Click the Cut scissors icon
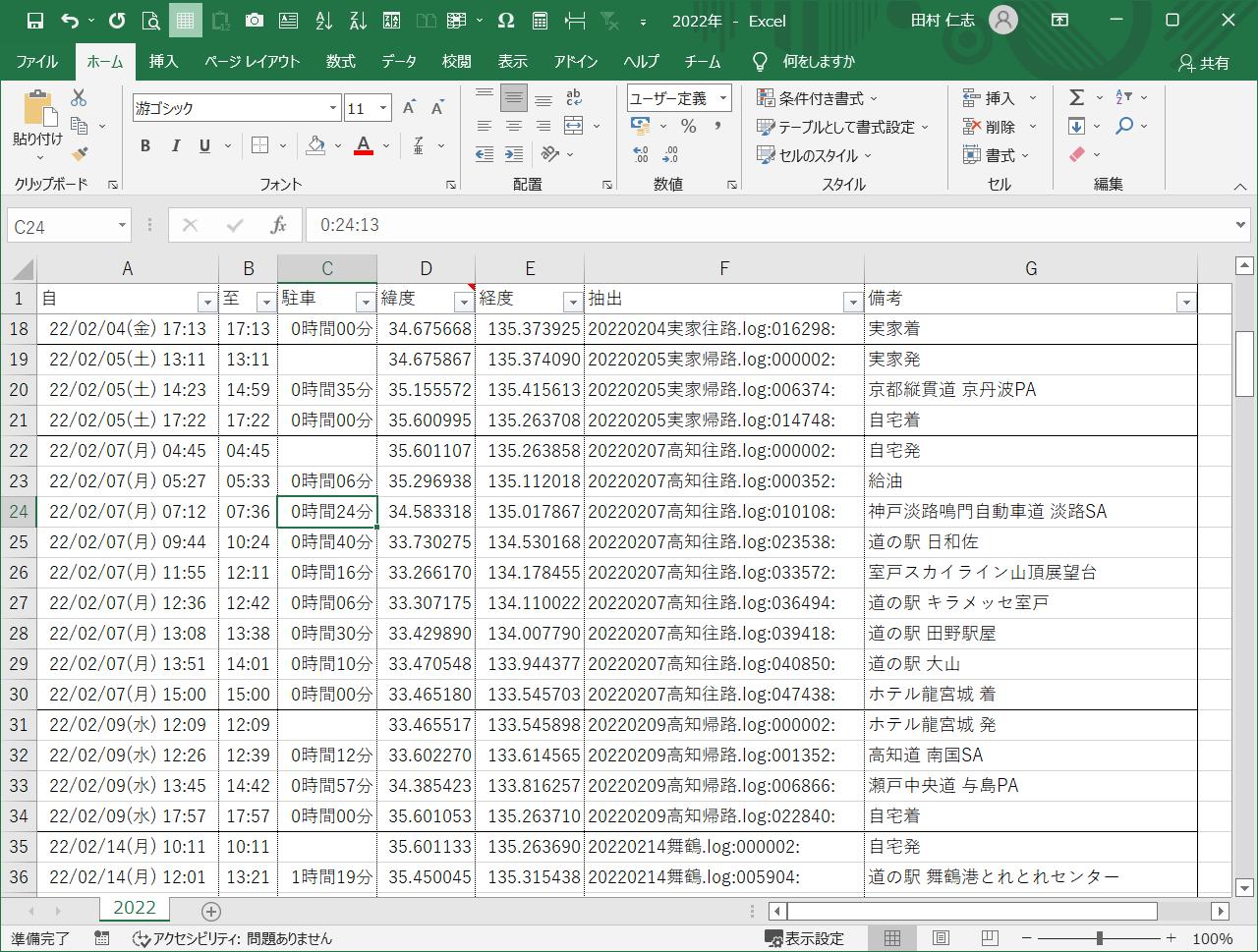Screen dimensions: 1258x952 (x=79, y=97)
